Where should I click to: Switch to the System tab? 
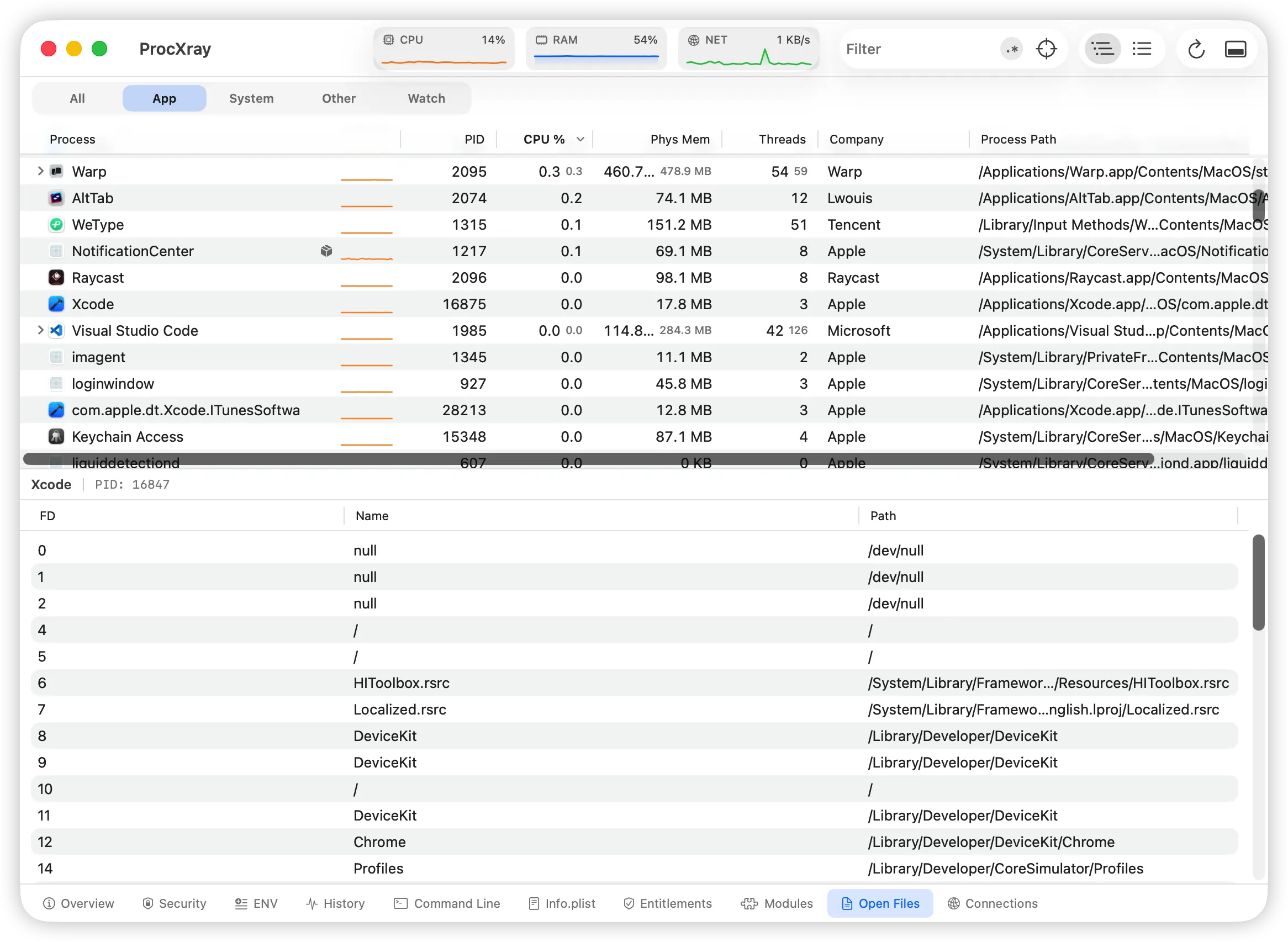pyautogui.click(x=251, y=98)
